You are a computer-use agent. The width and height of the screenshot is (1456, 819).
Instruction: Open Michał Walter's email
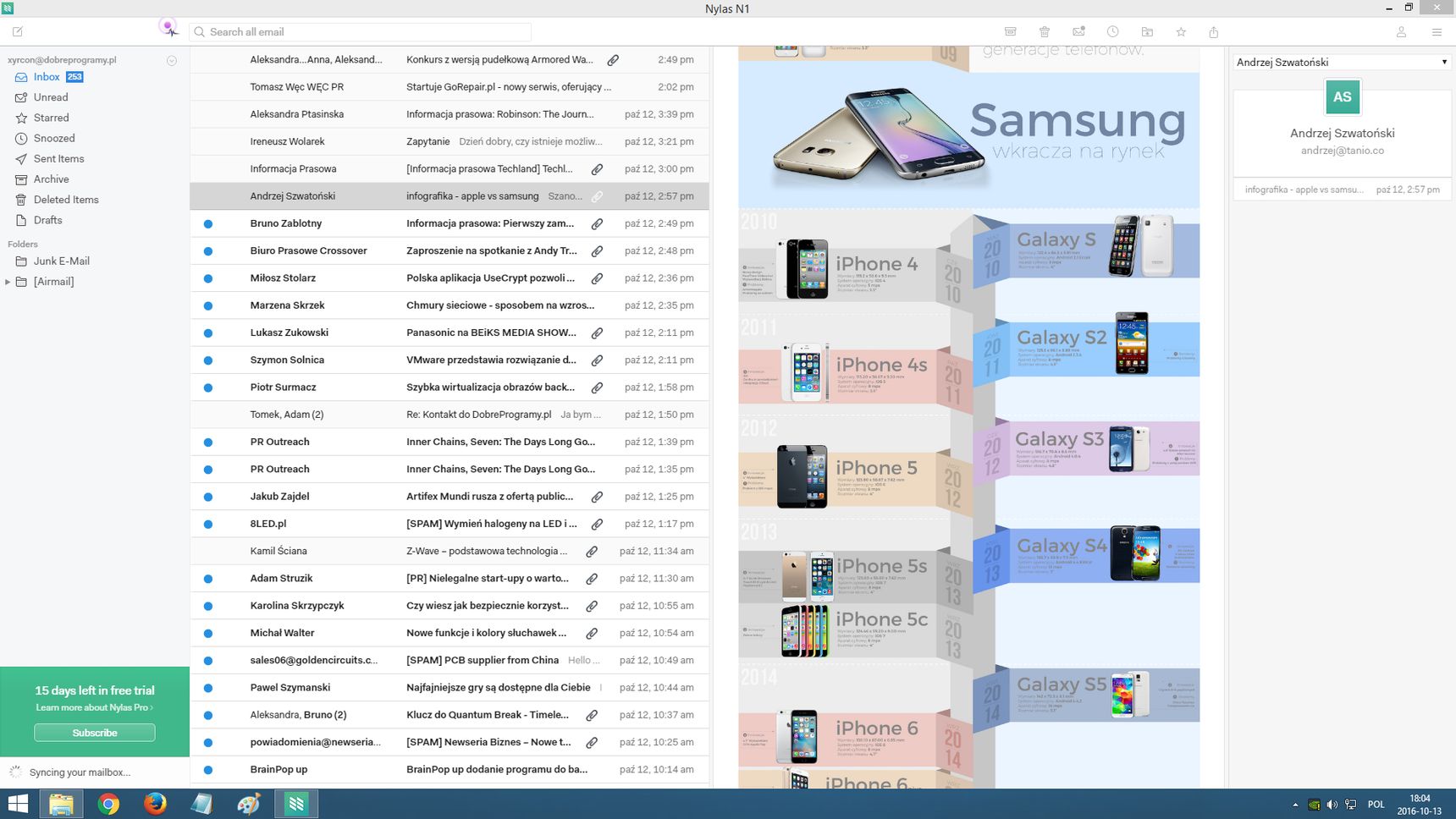click(449, 633)
